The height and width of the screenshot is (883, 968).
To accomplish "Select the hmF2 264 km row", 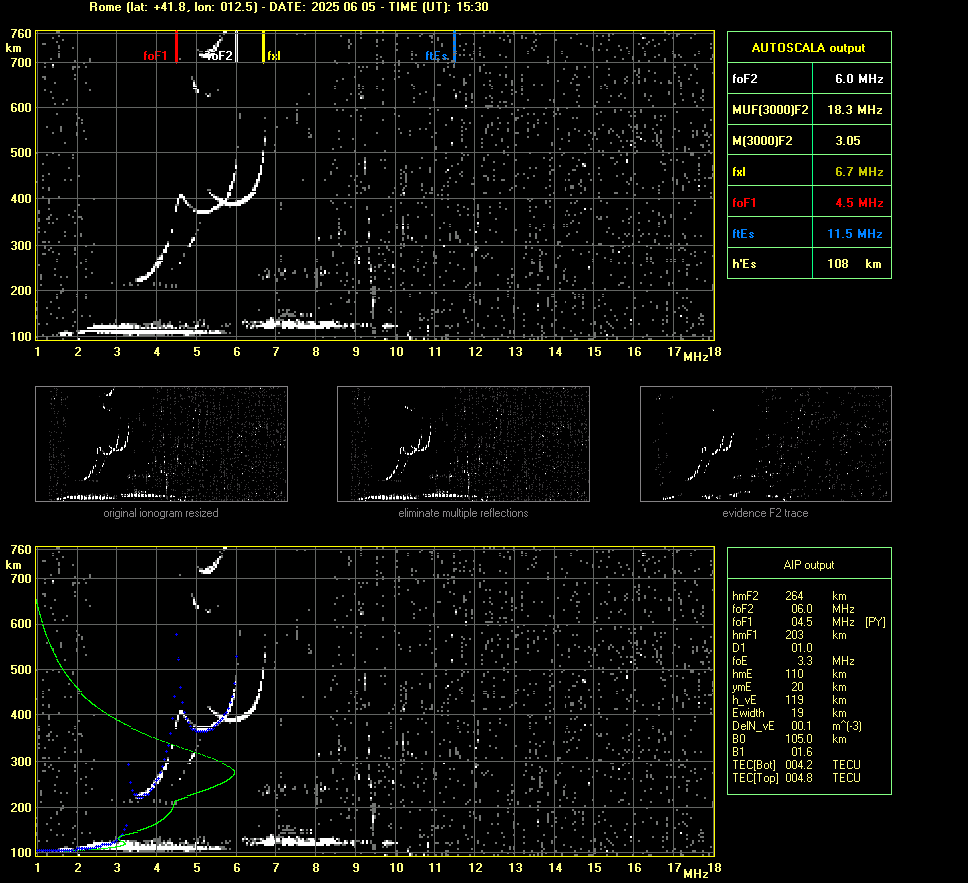I will pyautogui.click(x=789, y=596).
